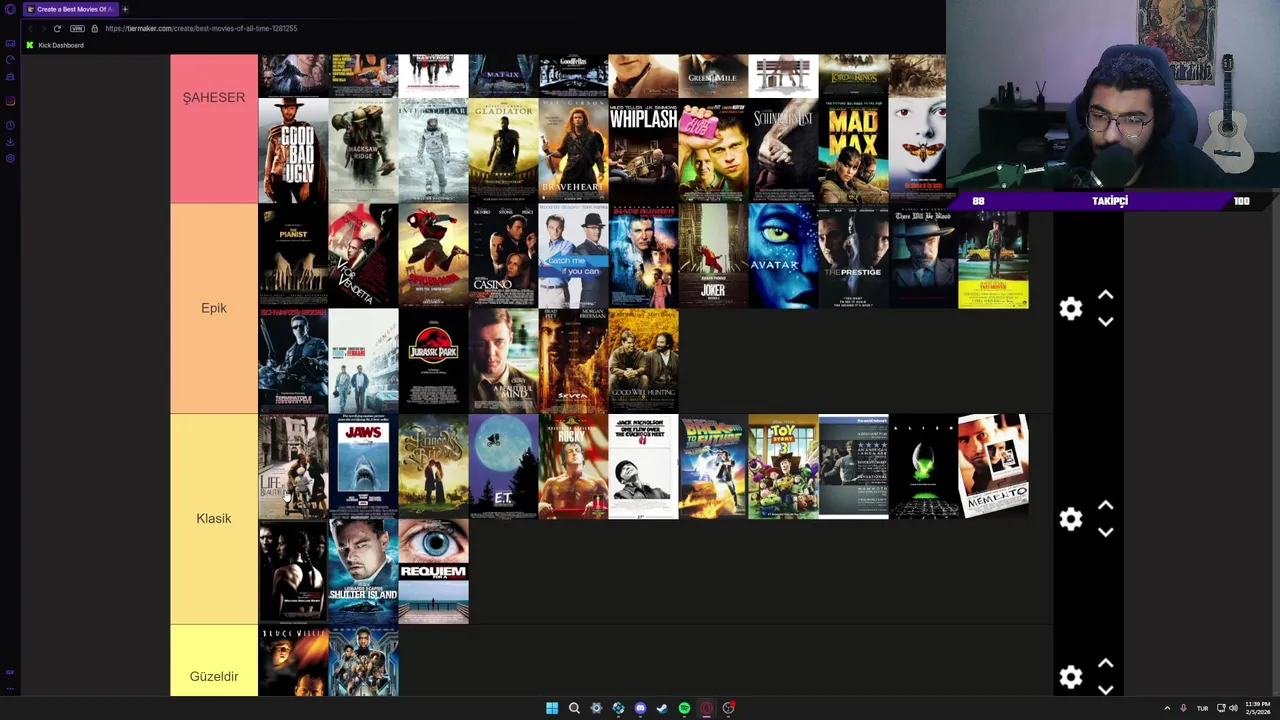Move the Güzeldir tier down with arrow
Screen dimensions: 1280x720
(1105, 689)
